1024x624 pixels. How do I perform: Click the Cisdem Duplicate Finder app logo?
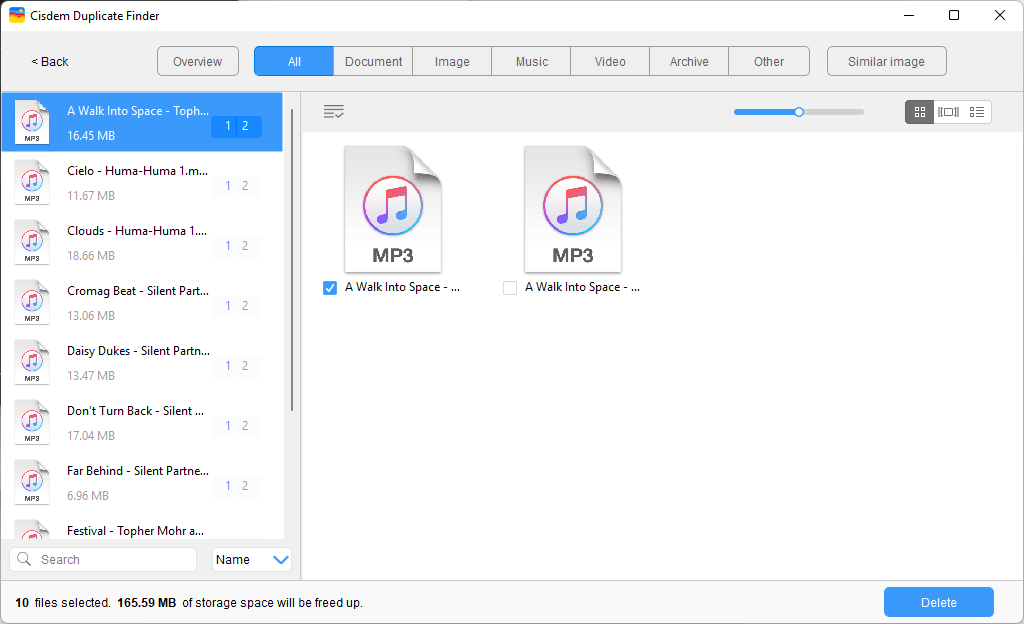[17, 15]
